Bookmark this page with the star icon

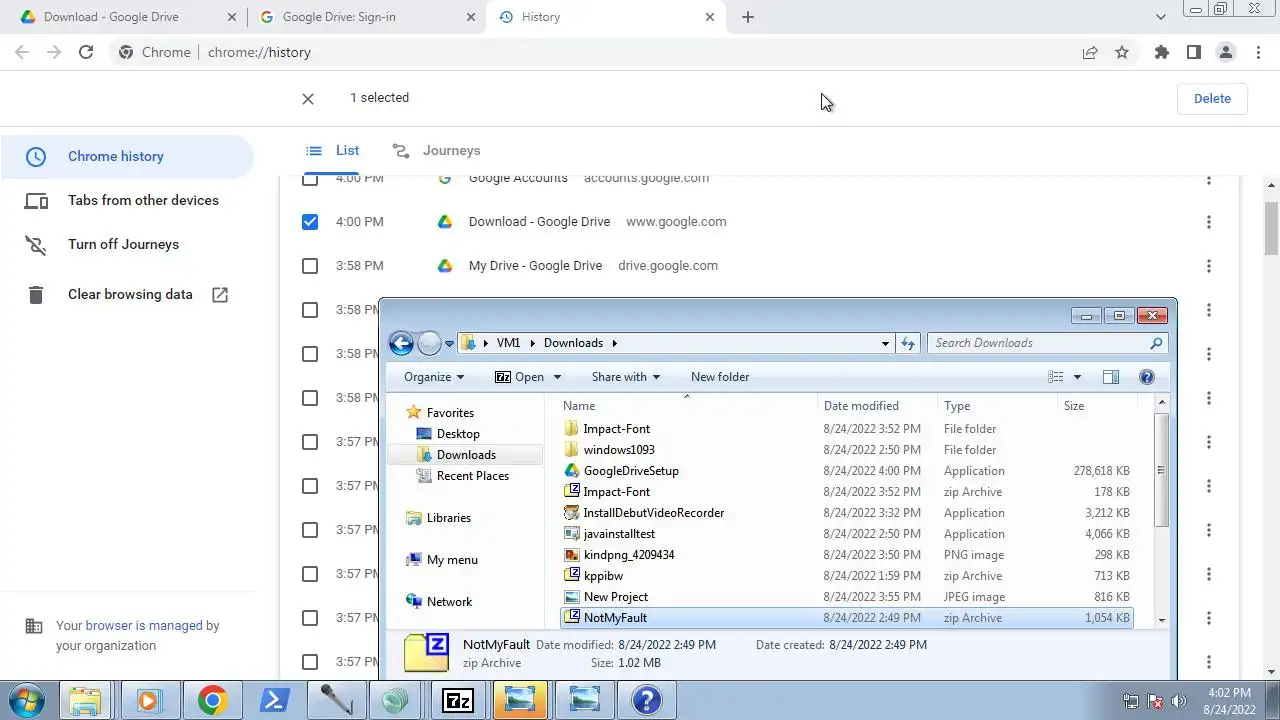1122,52
